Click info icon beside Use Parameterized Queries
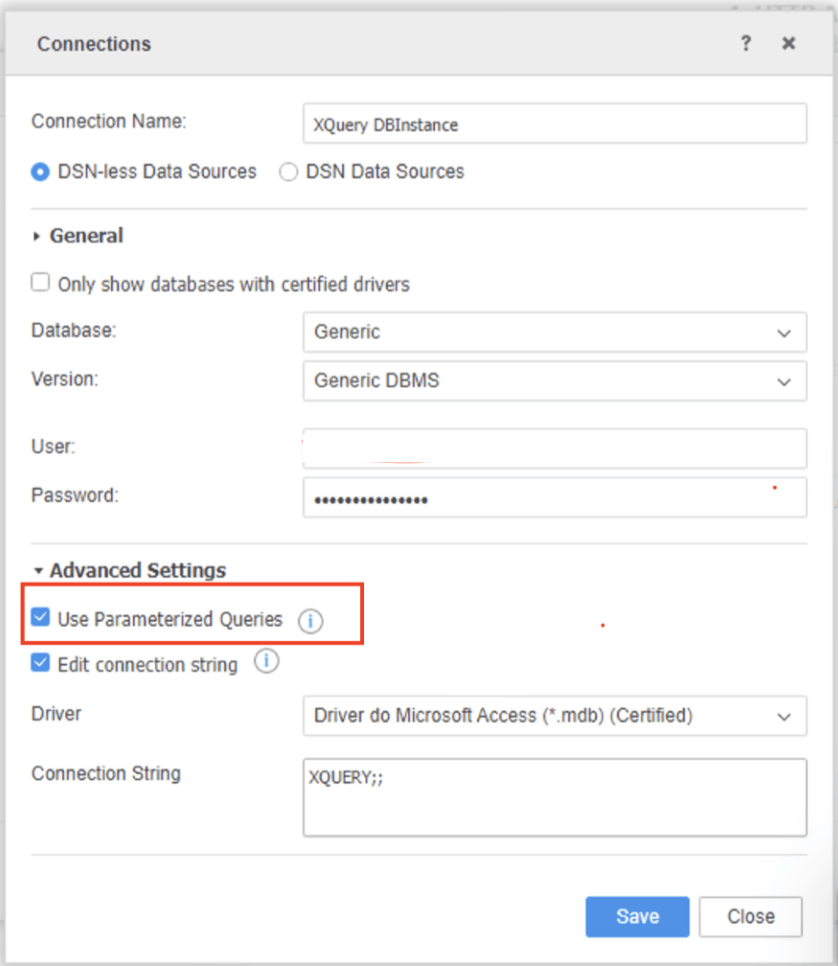 click(310, 621)
